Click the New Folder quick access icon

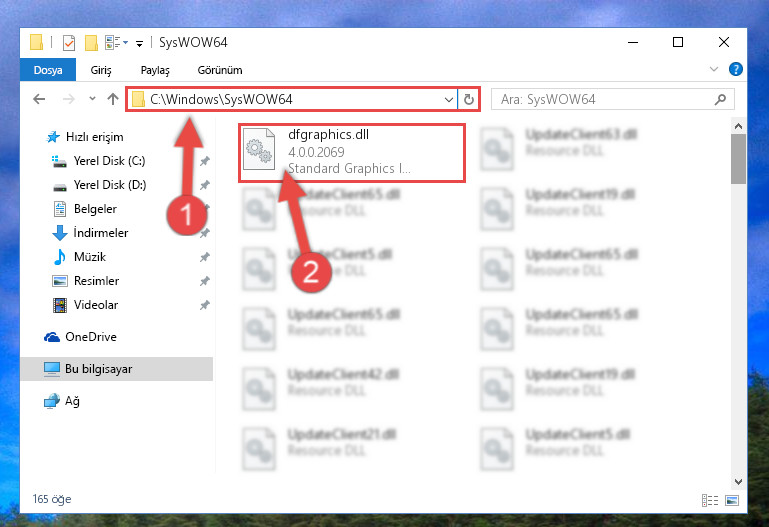point(91,43)
